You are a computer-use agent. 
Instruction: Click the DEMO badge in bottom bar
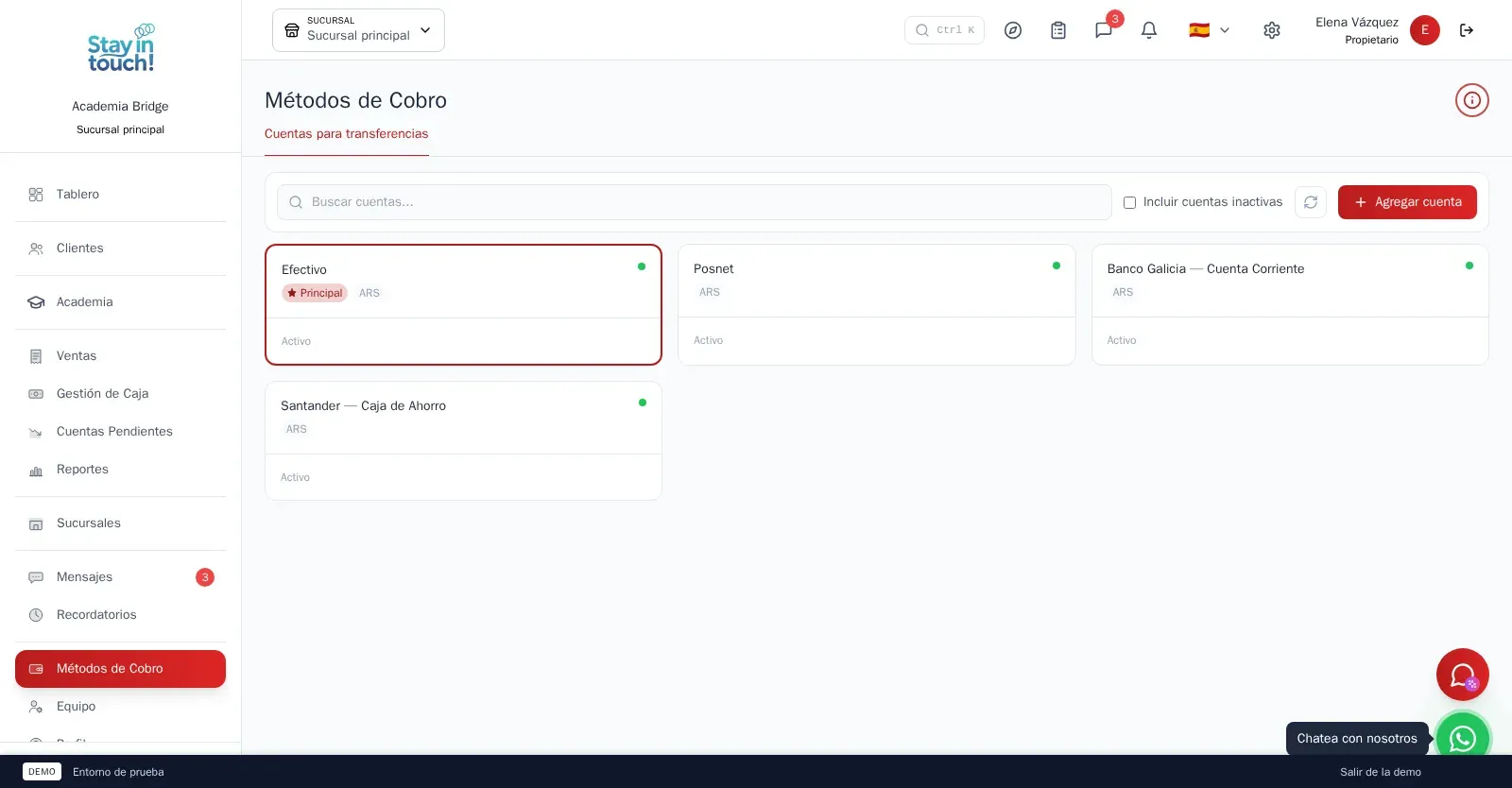[42, 772]
